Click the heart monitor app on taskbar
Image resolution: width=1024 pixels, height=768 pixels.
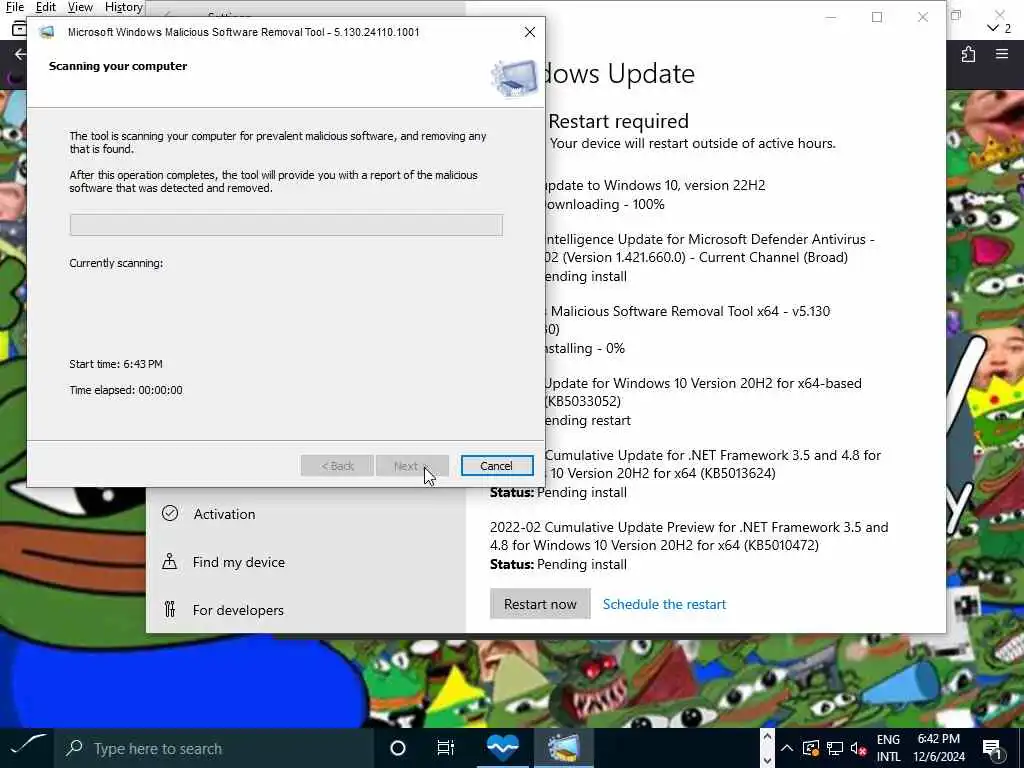click(502, 748)
